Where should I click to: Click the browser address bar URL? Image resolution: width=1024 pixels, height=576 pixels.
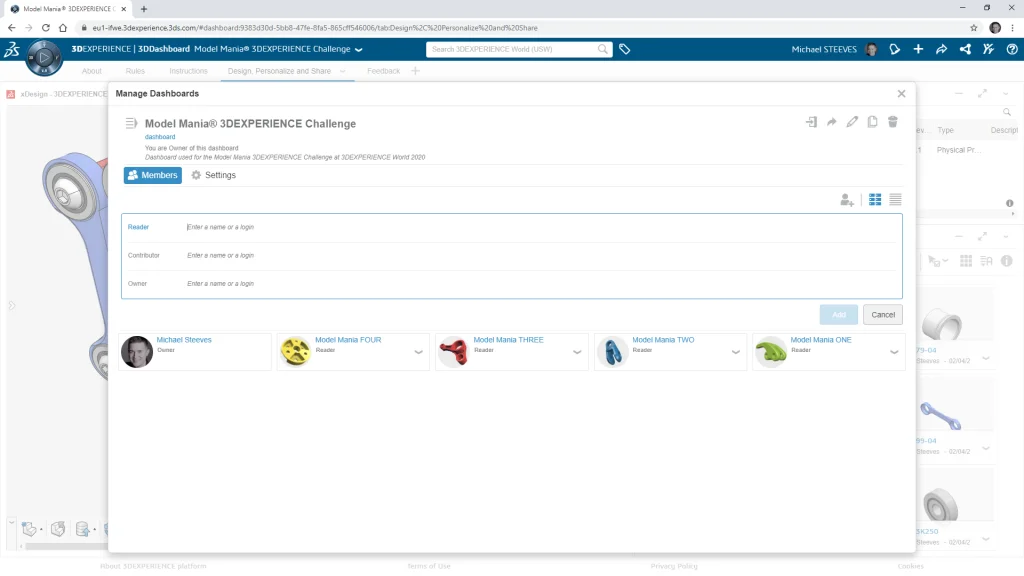pyautogui.click(x=315, y=28)
